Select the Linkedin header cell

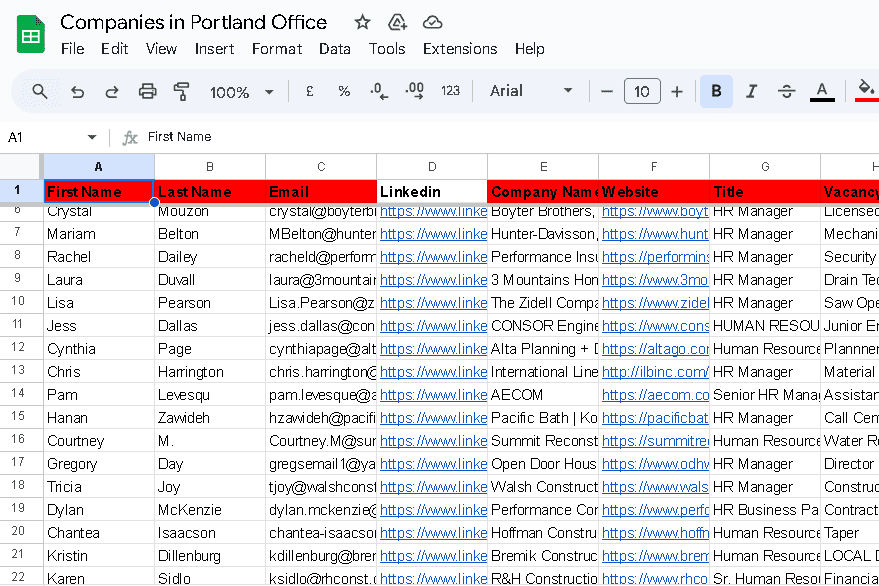432,191
